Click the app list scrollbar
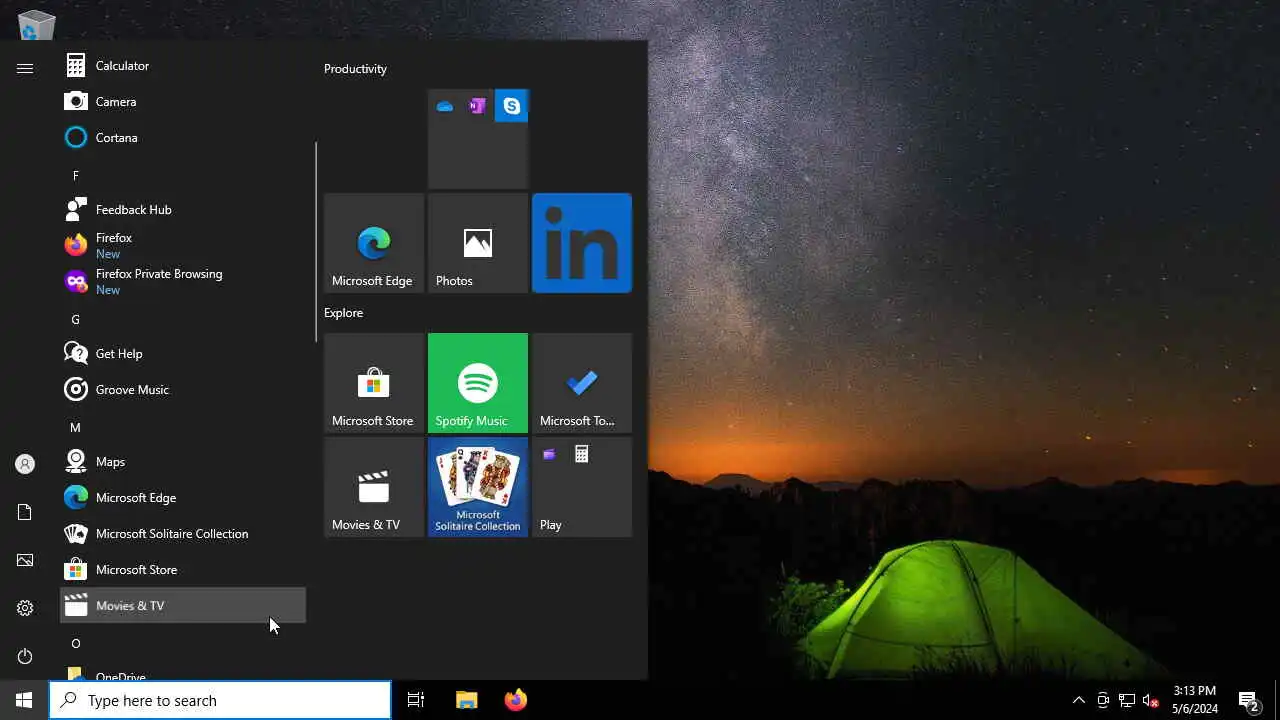This screenshot has width=1280, height=720. pyautogui.click(x=316, y=242)
